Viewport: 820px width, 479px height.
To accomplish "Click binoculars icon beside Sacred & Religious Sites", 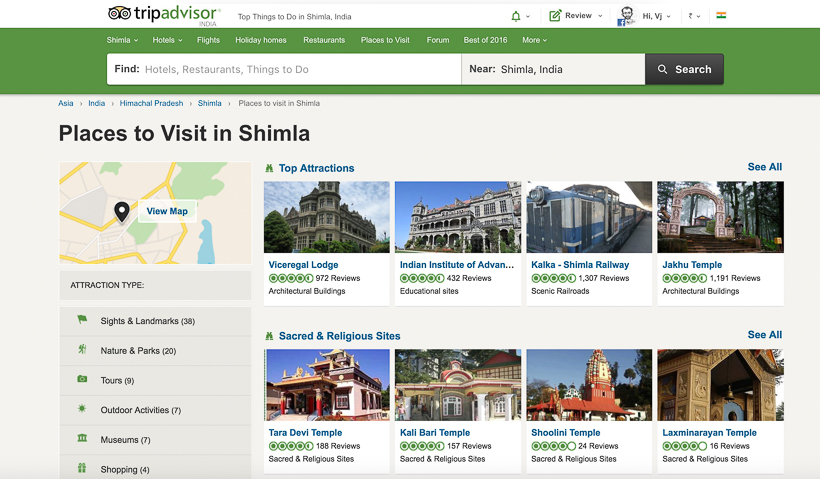I will click(269, 336).
